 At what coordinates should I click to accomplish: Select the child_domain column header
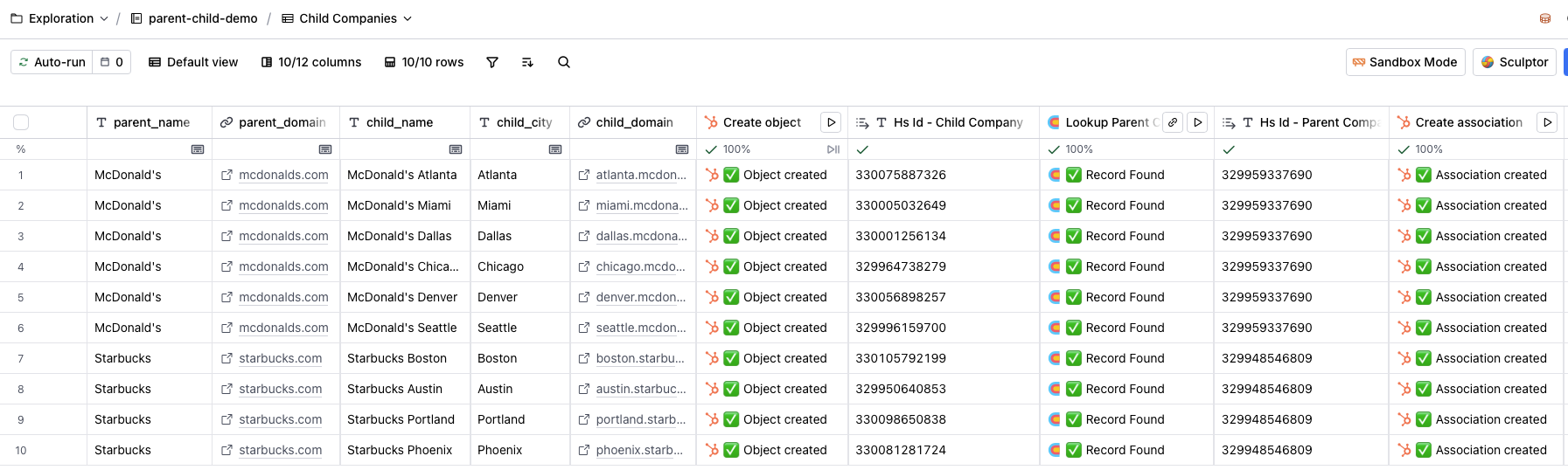click(x=633, y=122)
